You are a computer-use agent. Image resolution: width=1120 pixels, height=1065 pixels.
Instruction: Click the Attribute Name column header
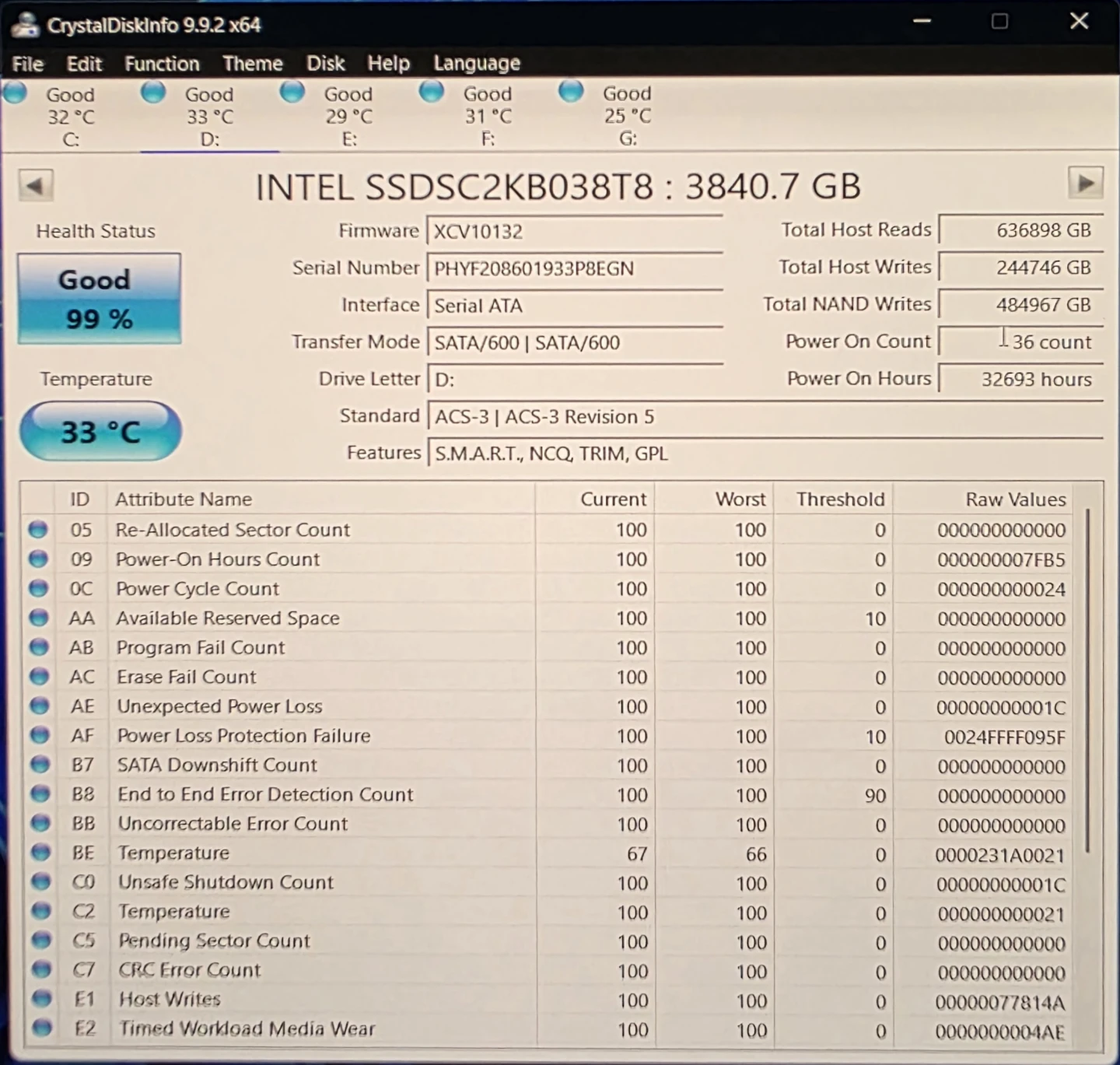pos(320,499)
